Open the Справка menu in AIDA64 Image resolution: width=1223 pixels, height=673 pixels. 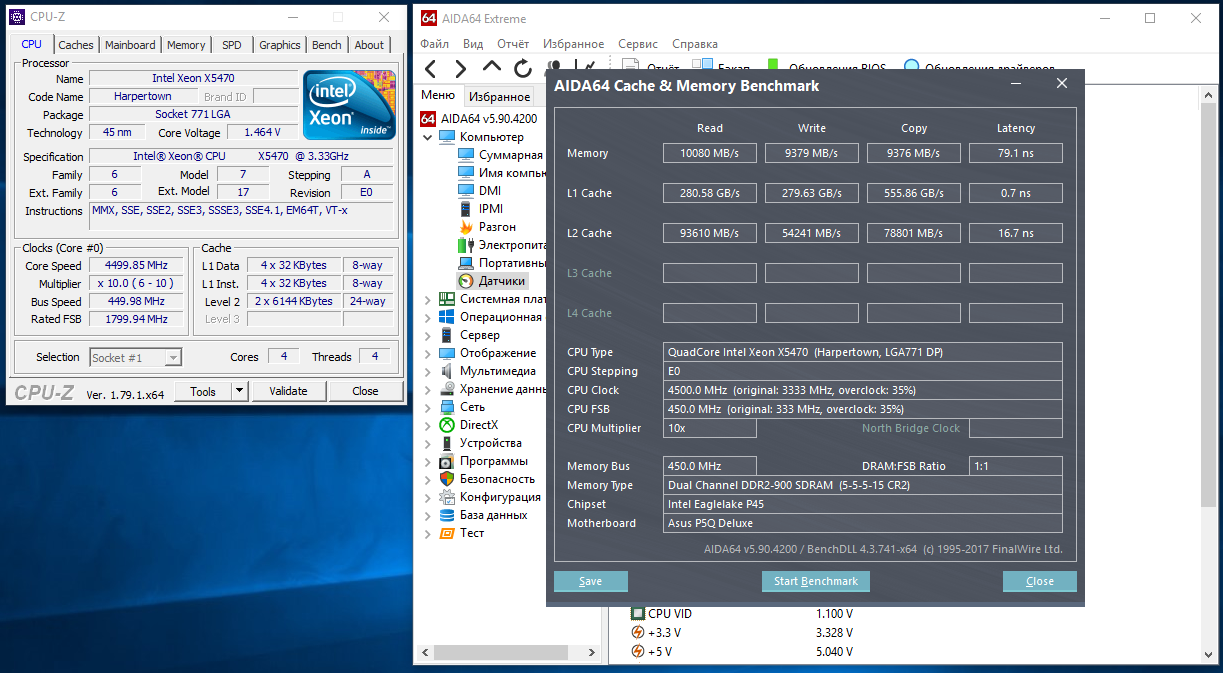695,44
